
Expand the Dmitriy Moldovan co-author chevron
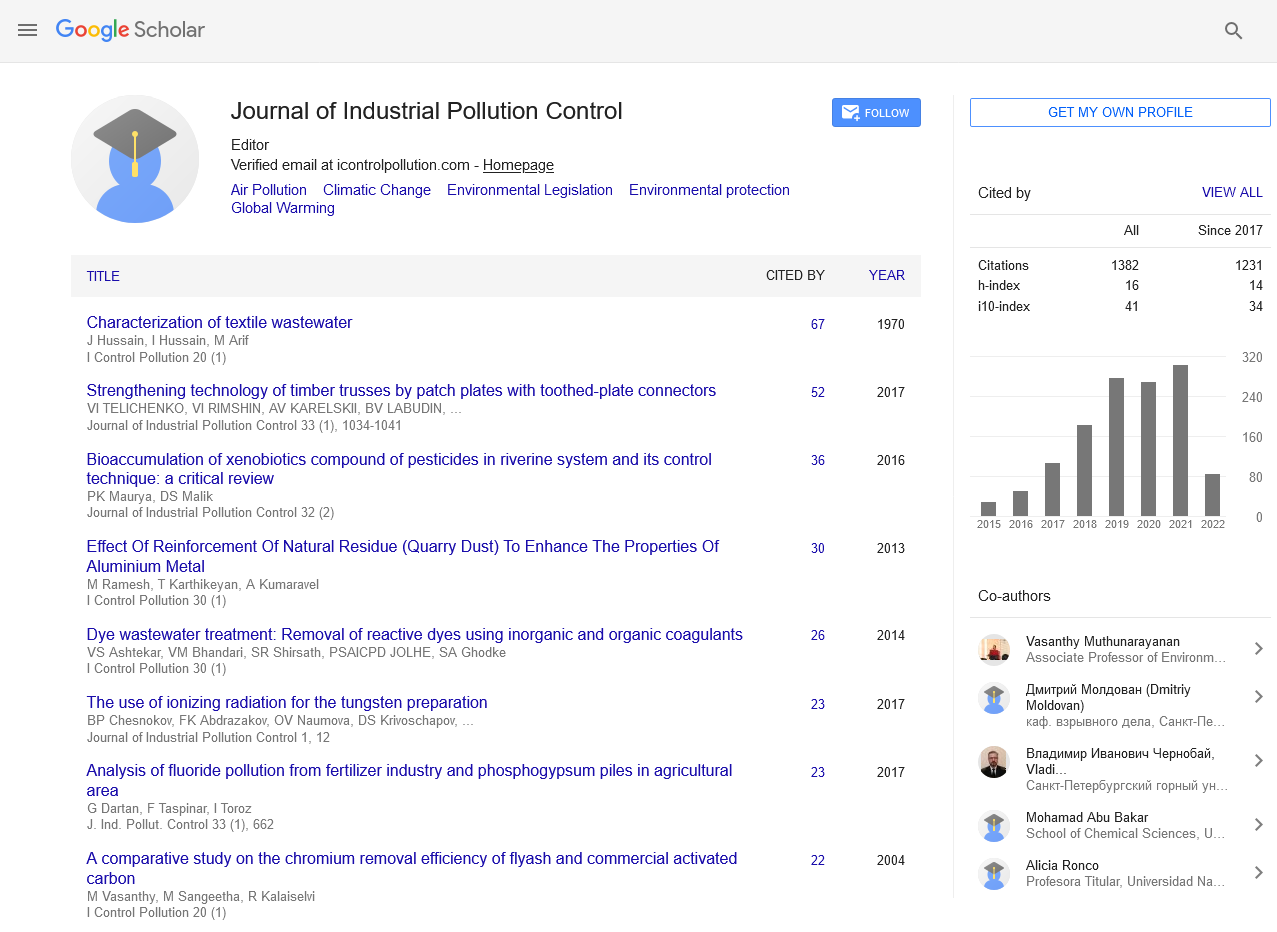click(x=1258, y=697)
